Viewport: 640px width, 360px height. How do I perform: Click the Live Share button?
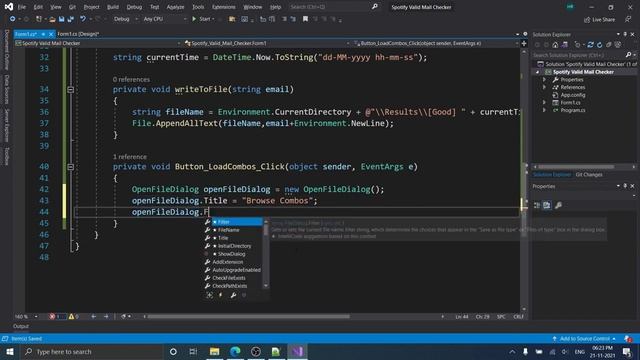(599, 20)
